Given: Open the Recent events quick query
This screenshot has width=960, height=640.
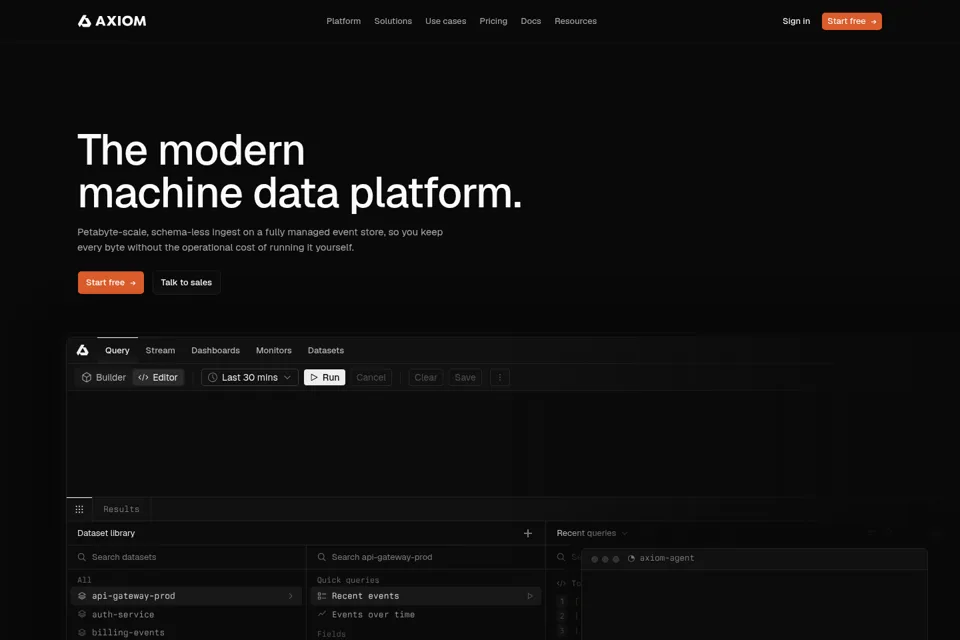Looking at the screenshot, I should coord(426,596).
